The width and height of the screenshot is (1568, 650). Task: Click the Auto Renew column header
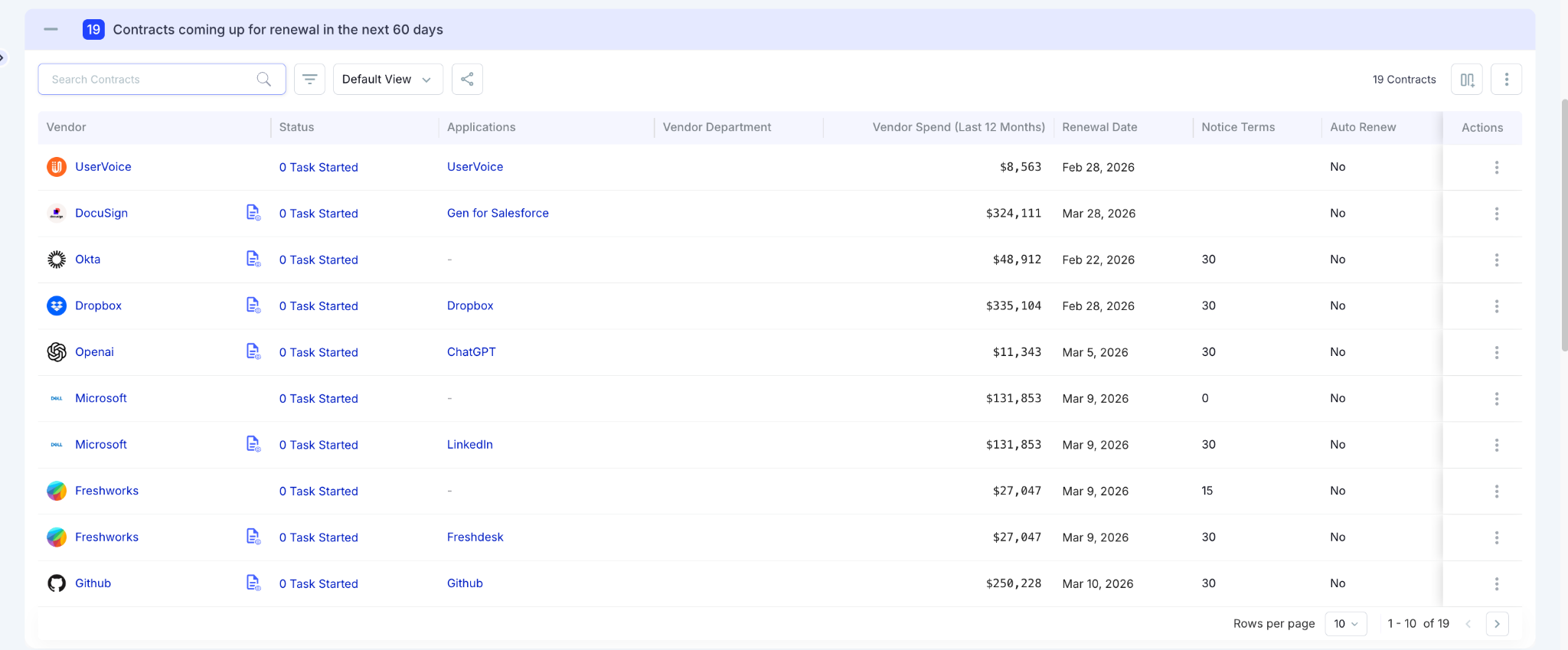coord(1363,127)
